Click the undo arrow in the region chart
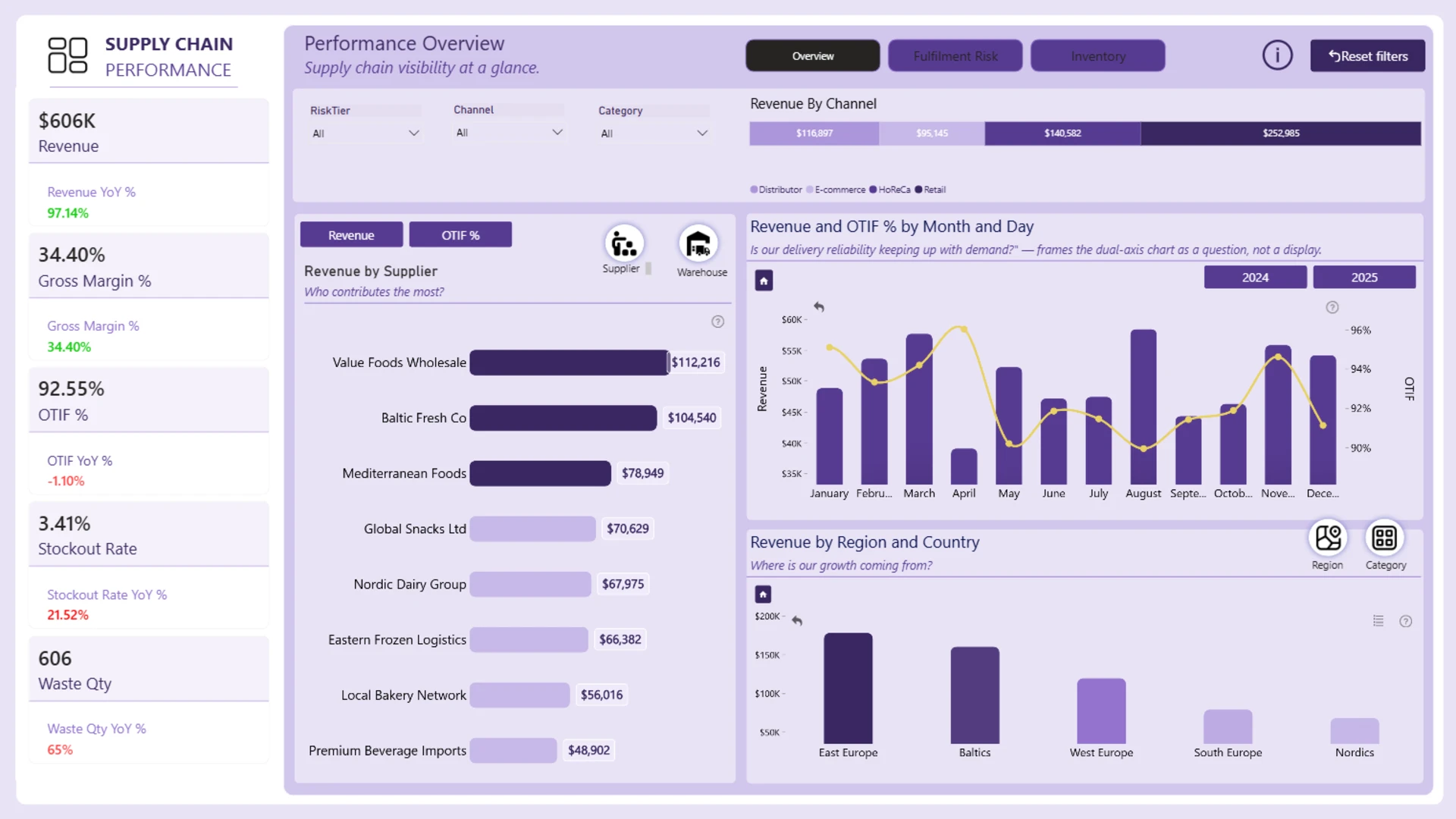 tap(797, 620)
